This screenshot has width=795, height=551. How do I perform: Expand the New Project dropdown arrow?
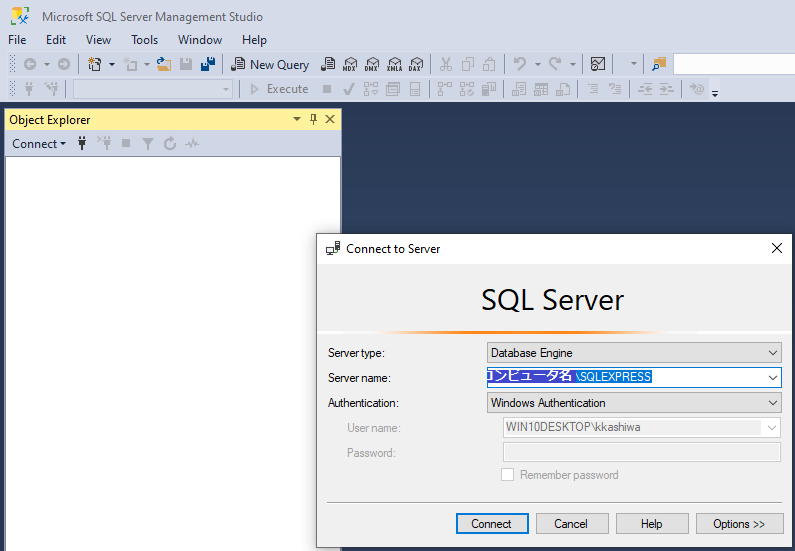112,64
